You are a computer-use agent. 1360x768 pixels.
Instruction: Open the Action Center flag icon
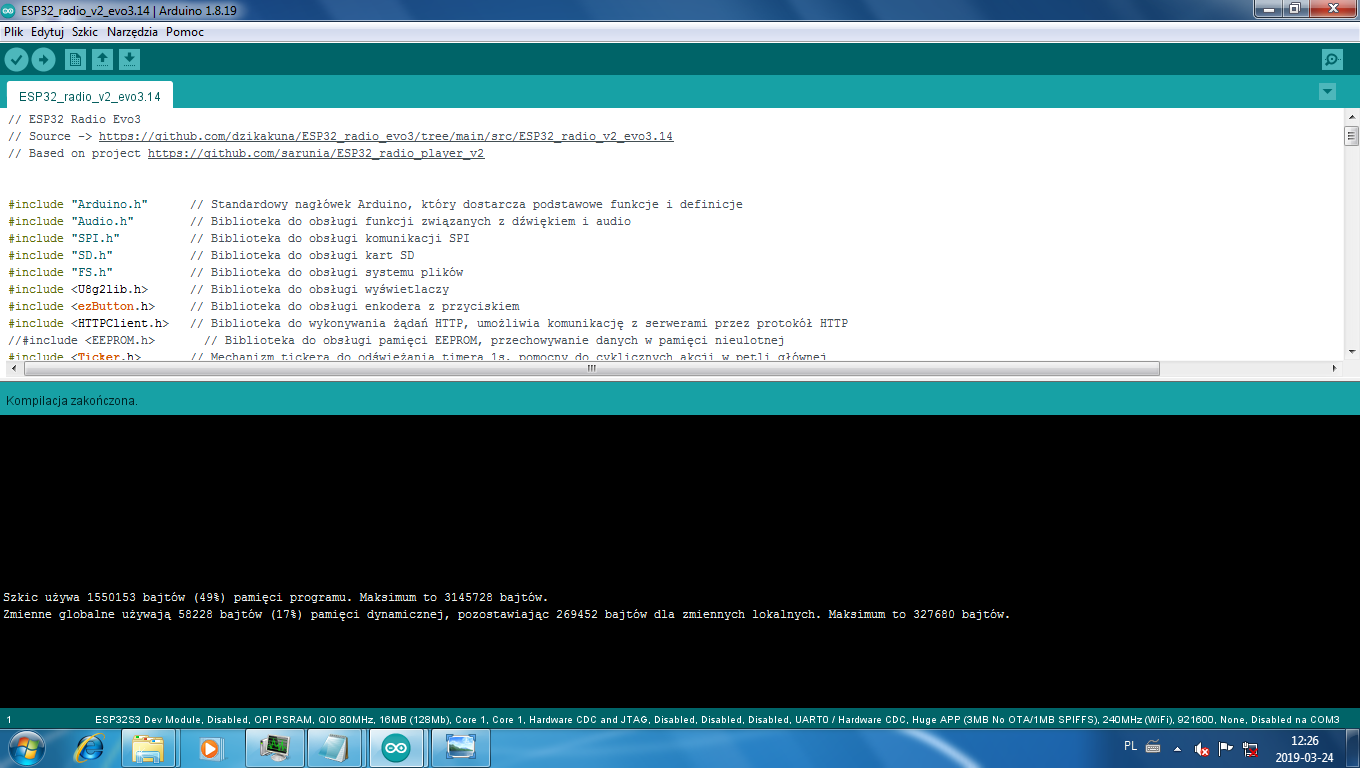[1226, 748]
